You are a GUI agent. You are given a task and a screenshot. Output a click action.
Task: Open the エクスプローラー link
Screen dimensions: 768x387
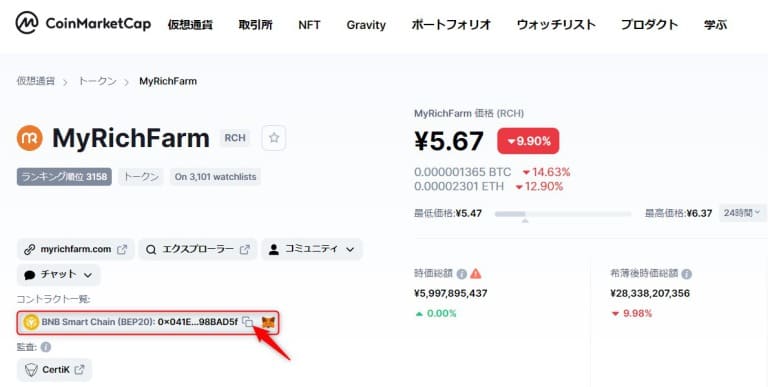click(197, 249)
